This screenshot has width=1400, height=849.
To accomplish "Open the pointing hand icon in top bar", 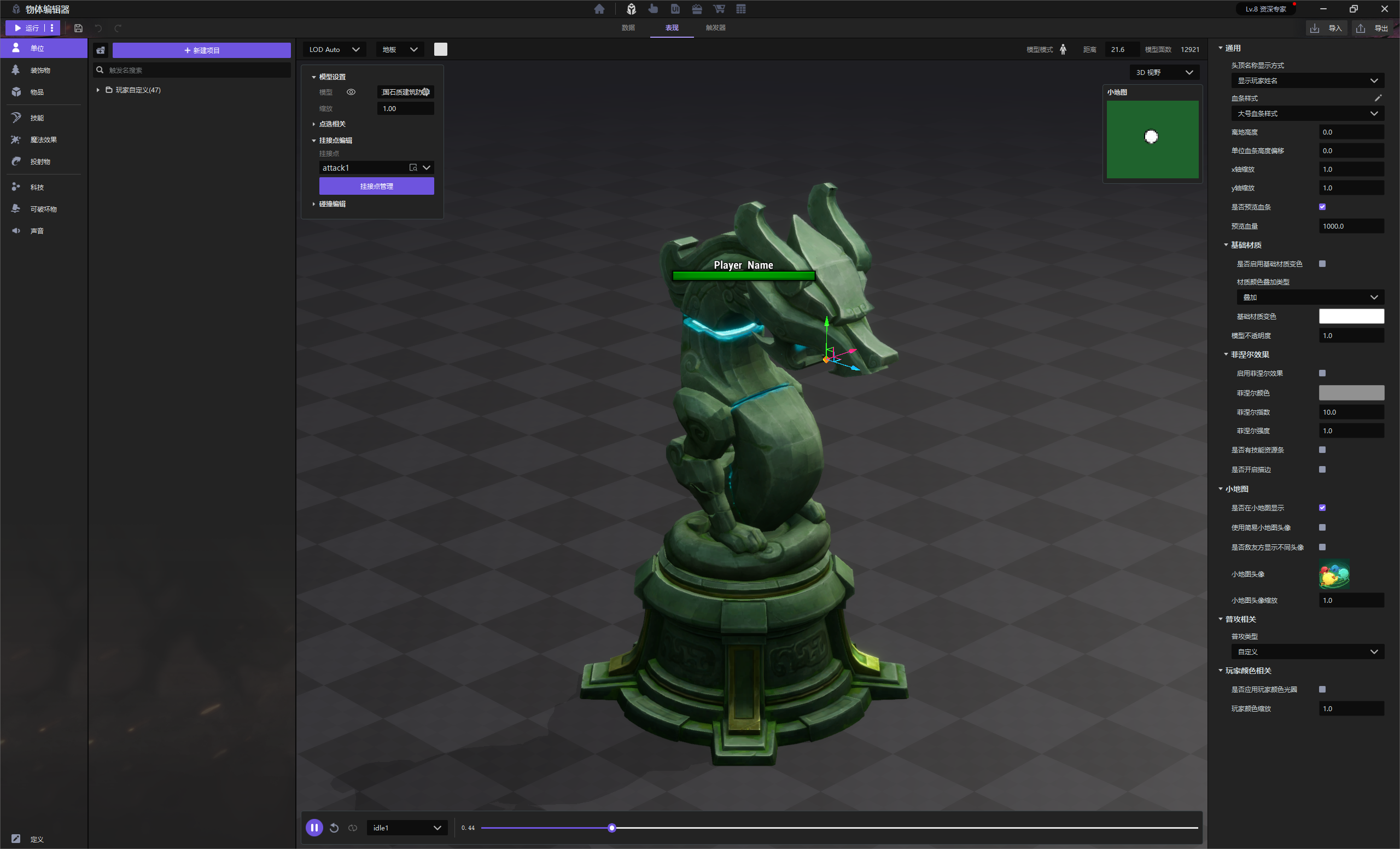I will click(653, 9).
